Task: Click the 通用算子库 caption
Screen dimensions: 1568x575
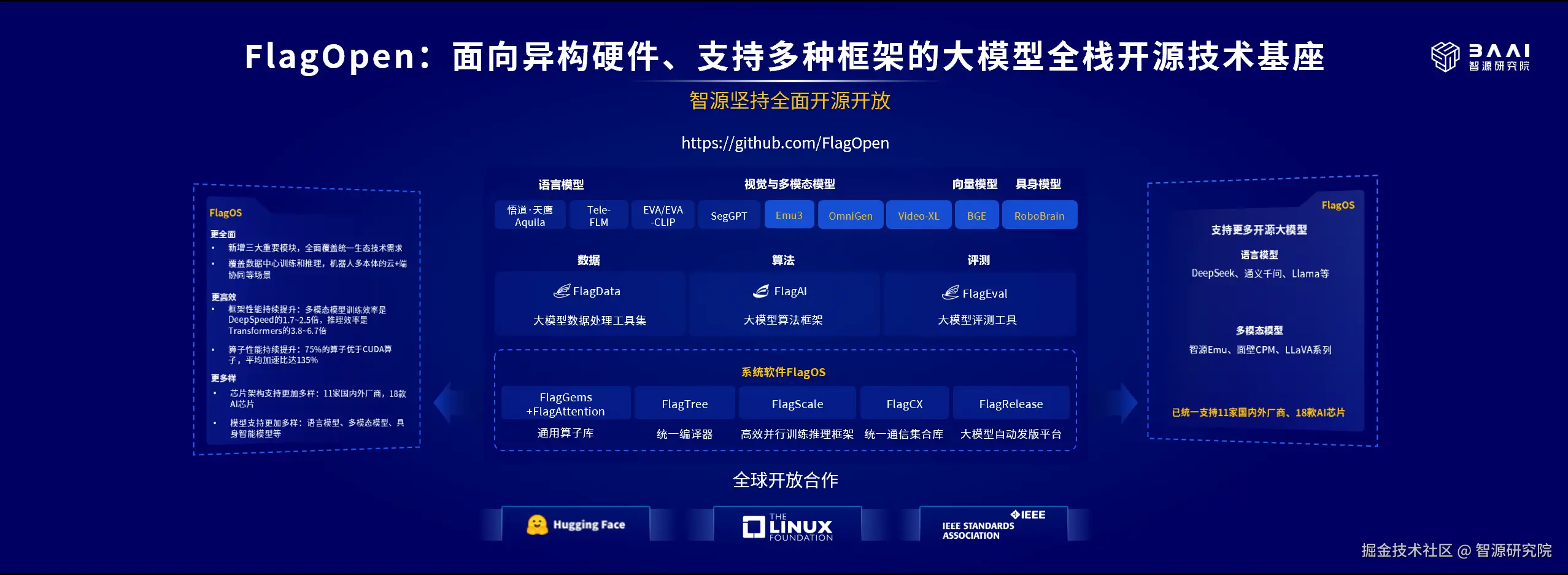Action: tap(565, 433)
